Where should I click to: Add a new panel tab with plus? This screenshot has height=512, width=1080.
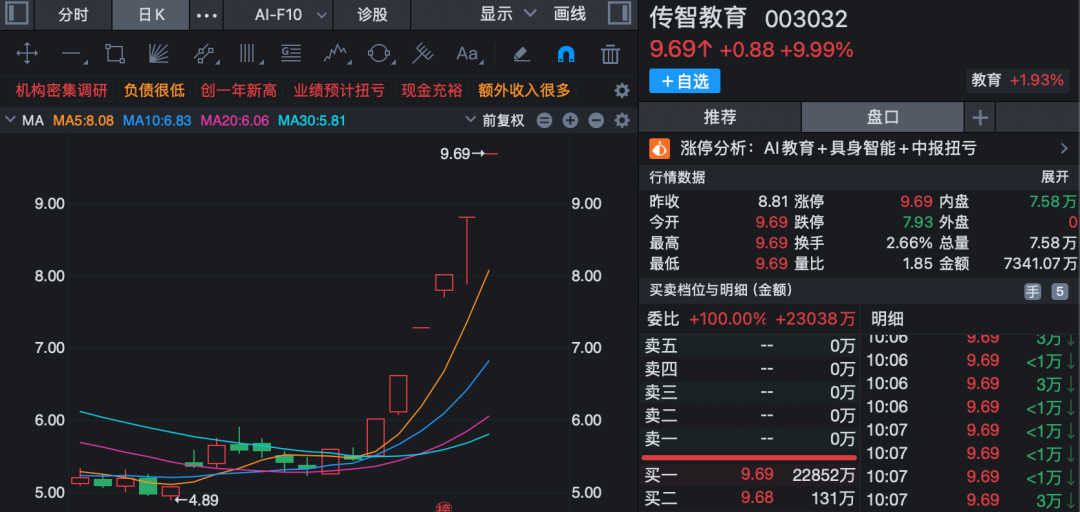point(979,118)
